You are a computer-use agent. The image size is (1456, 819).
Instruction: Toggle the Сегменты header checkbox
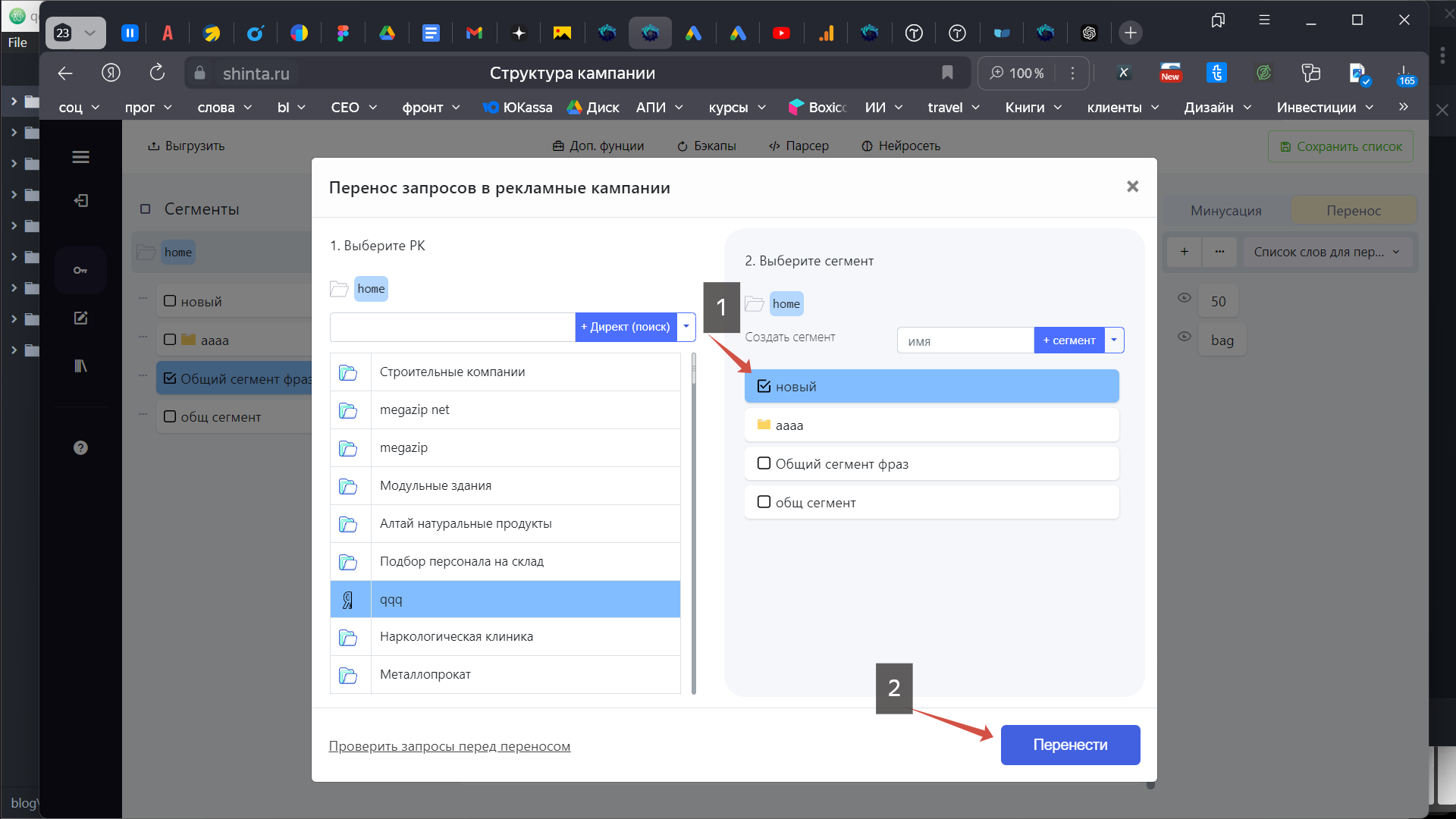coord(145,209)
